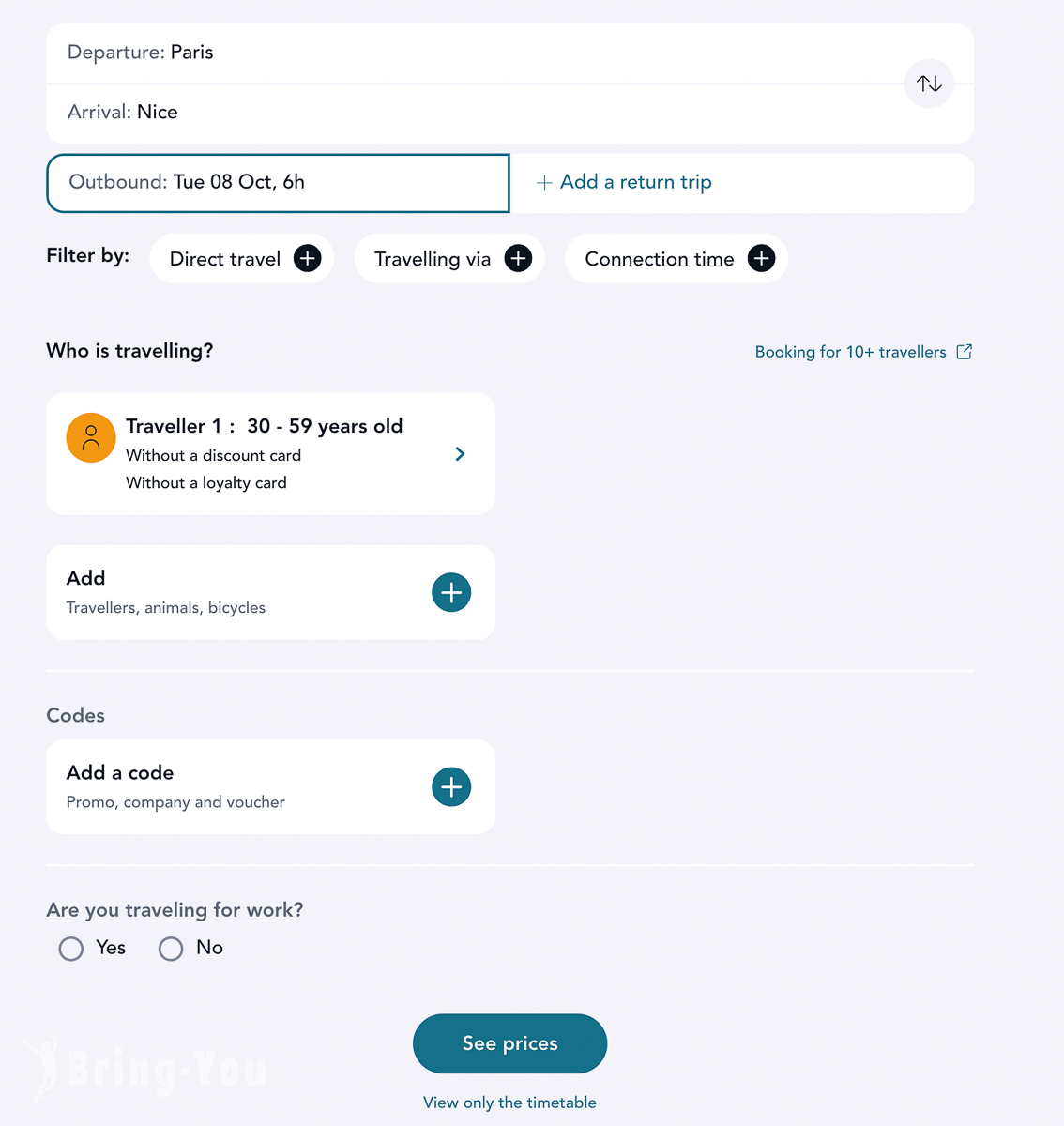Screen dimensions: 1064x1126
Task: Click plus icon on Direct travel filter
Action: pyautogui.click(x=308, y=258)
